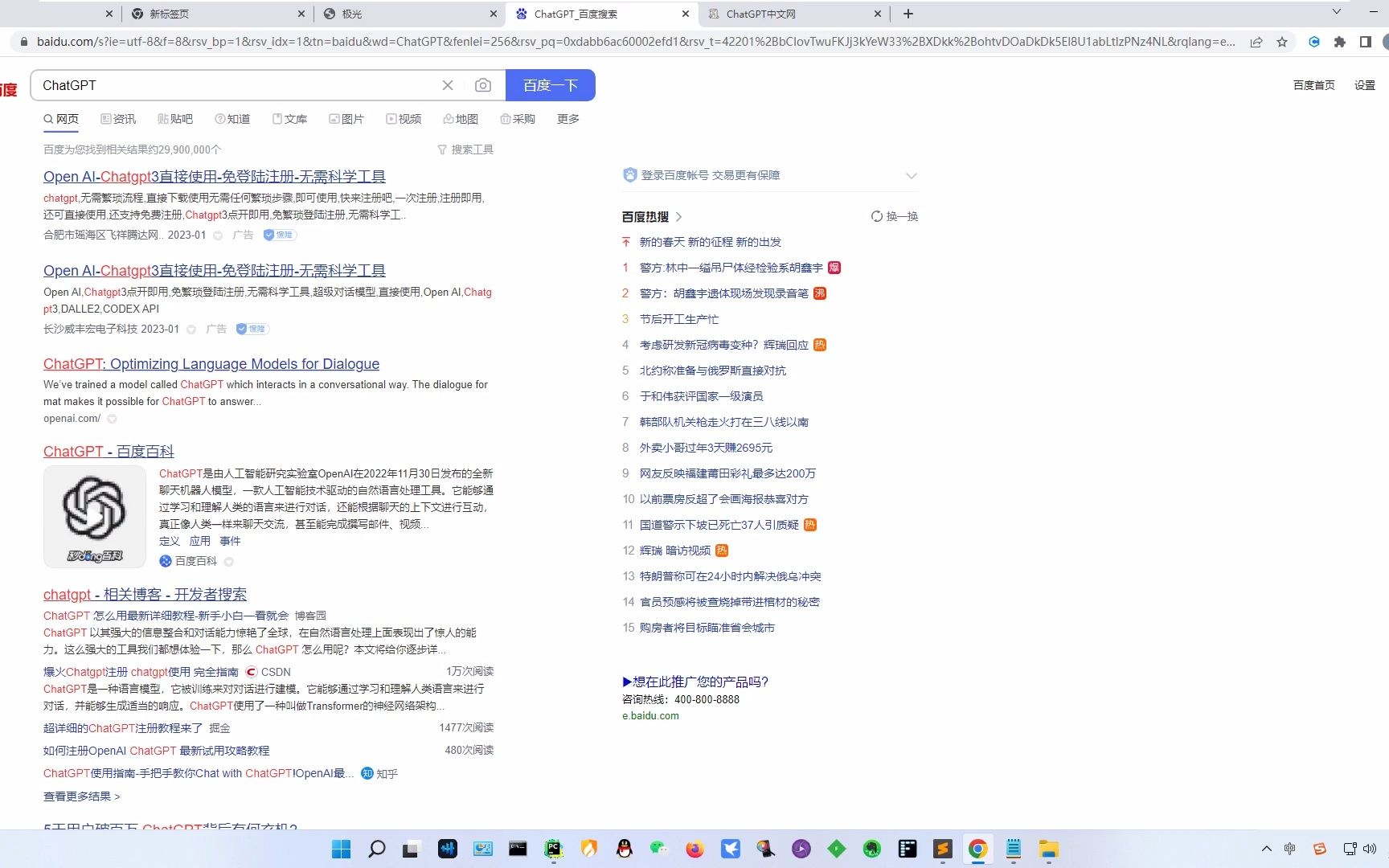The height and width of the screenshot is (868, 1389).
Task: Open the 更多 tab menu
Action: 568,119
